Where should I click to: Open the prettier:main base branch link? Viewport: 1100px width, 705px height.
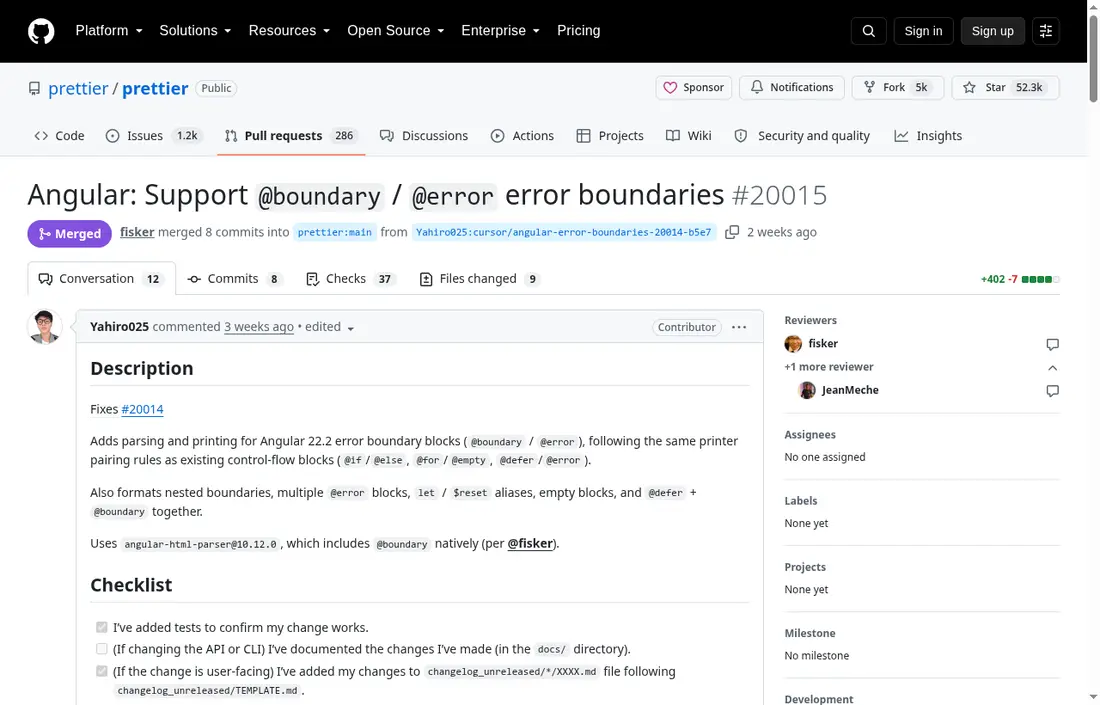335,232
